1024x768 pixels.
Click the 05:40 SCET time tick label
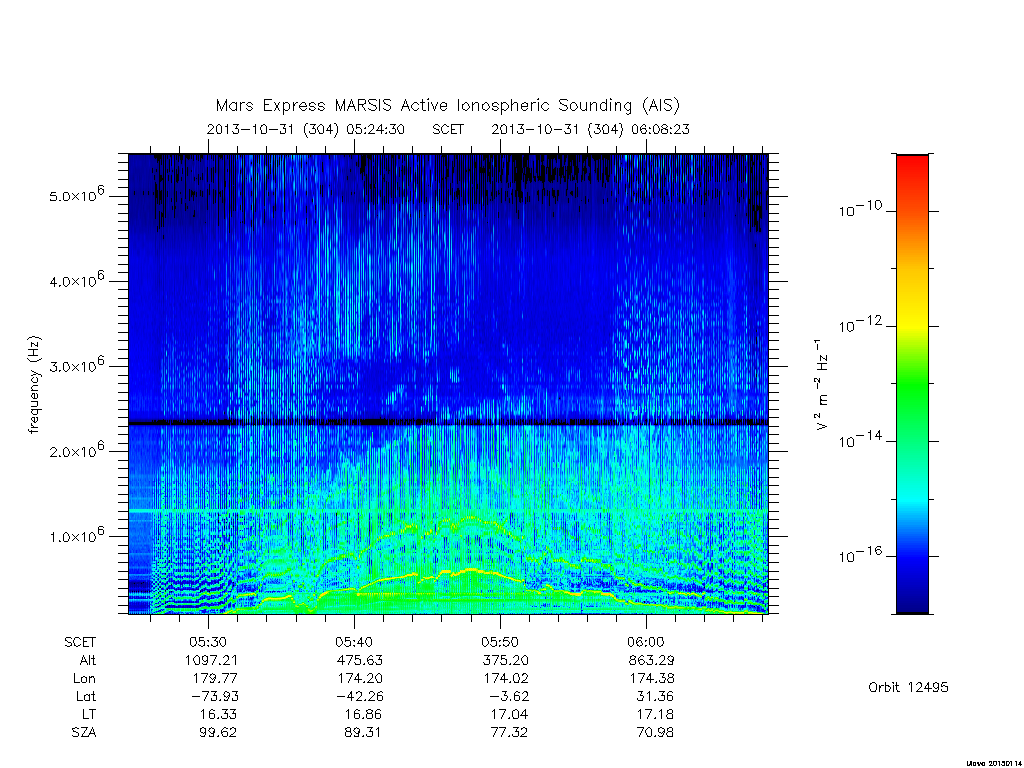(354, 643)
